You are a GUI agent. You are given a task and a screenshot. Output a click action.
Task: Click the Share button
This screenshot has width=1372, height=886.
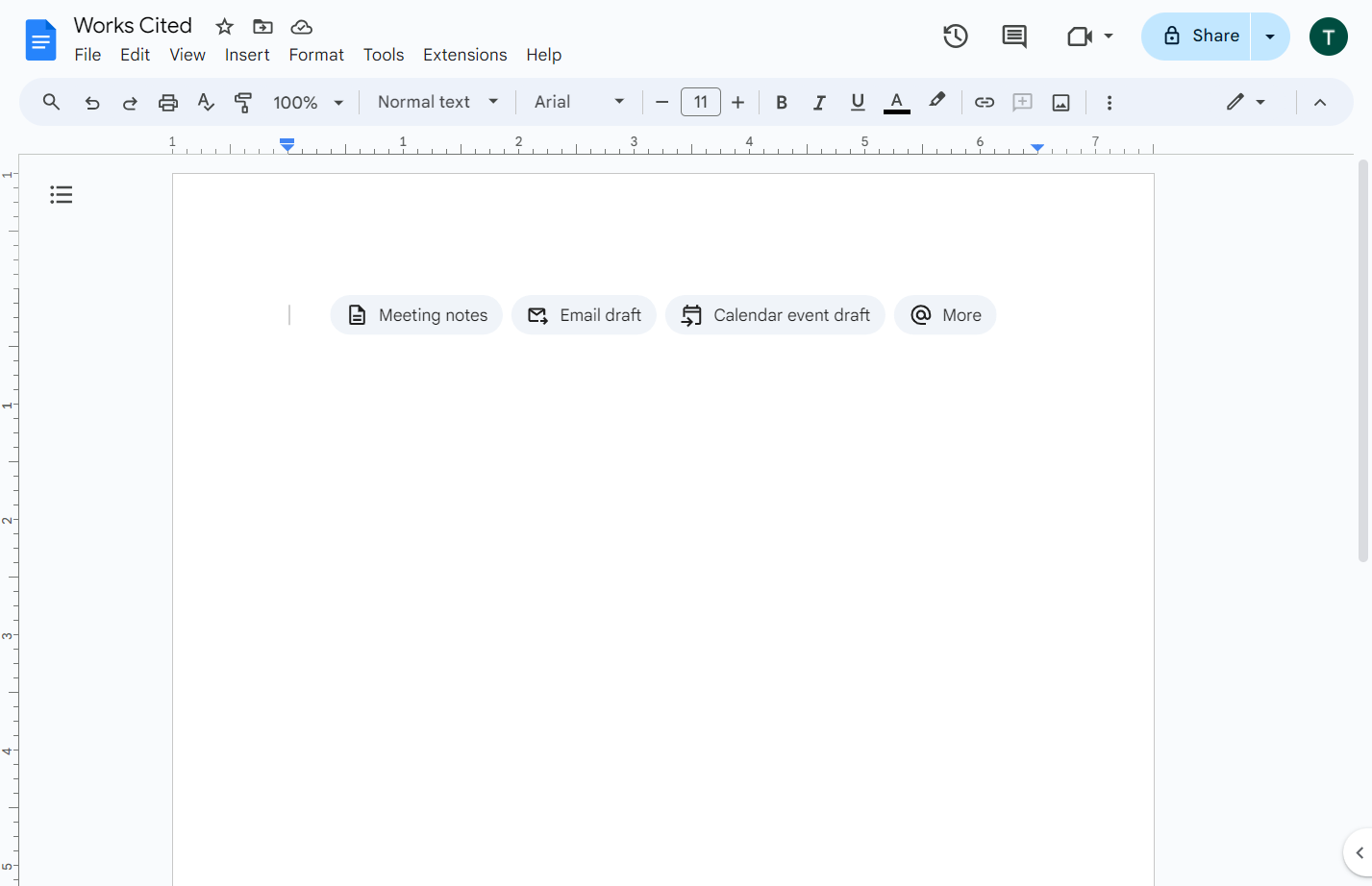pos(1196,37)
